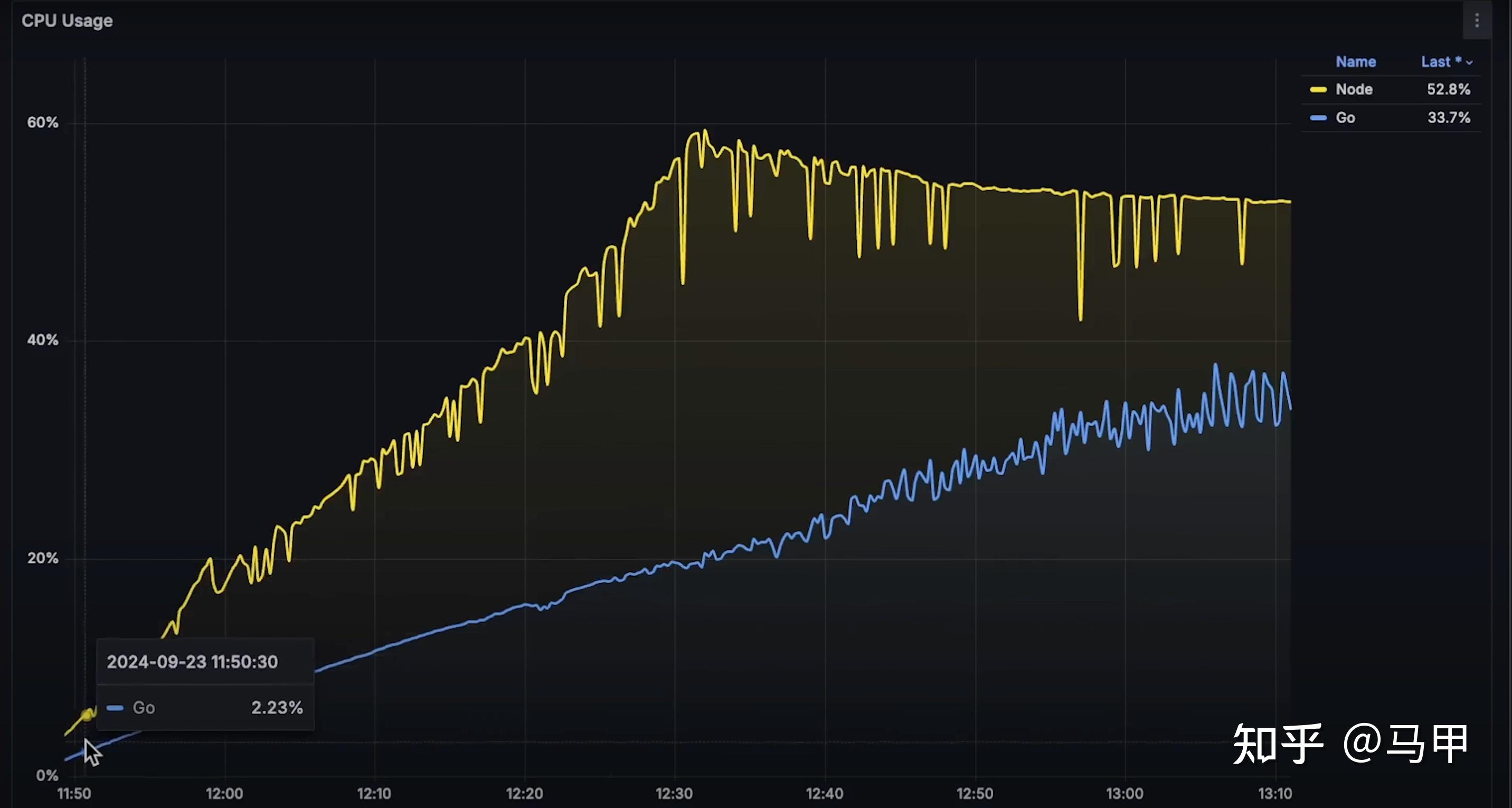
Task: Click the 13:00 x-axis time label
Action: tap(1124, 793)
